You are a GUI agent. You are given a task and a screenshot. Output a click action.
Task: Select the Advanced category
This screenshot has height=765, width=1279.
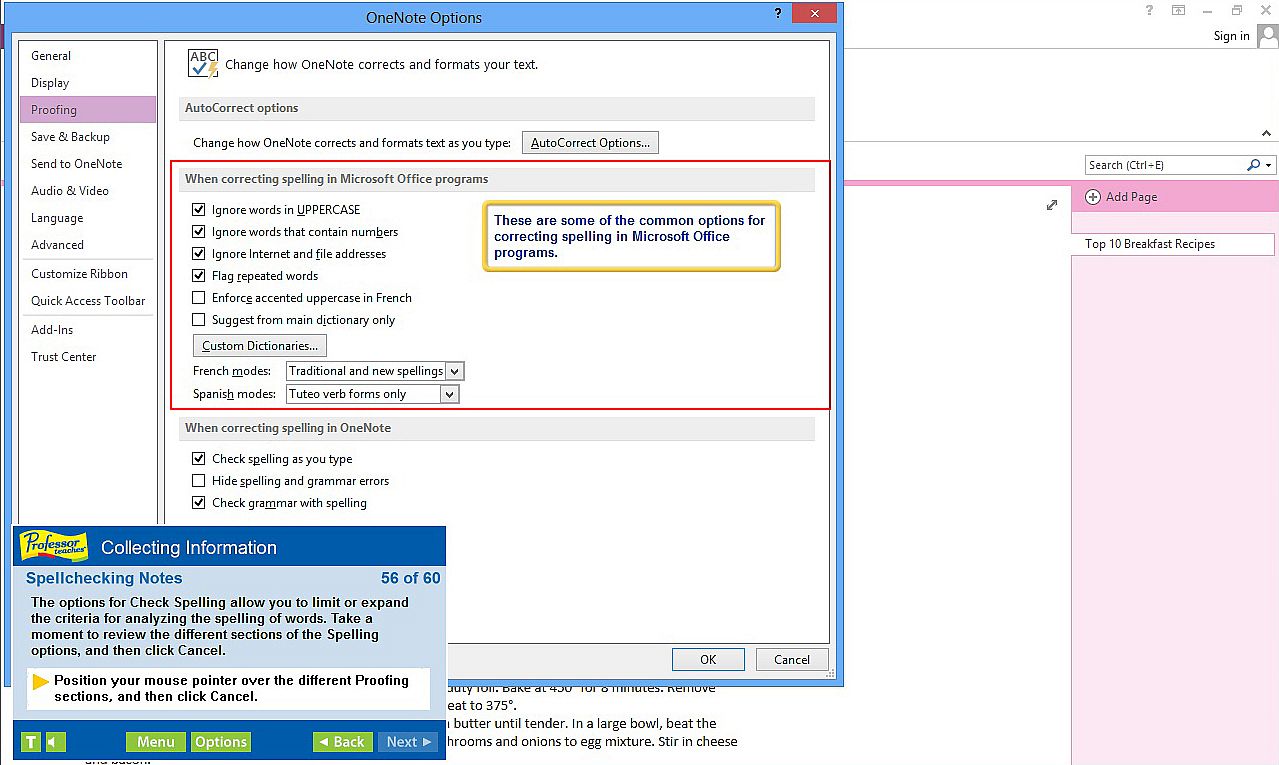click(87, 245)
